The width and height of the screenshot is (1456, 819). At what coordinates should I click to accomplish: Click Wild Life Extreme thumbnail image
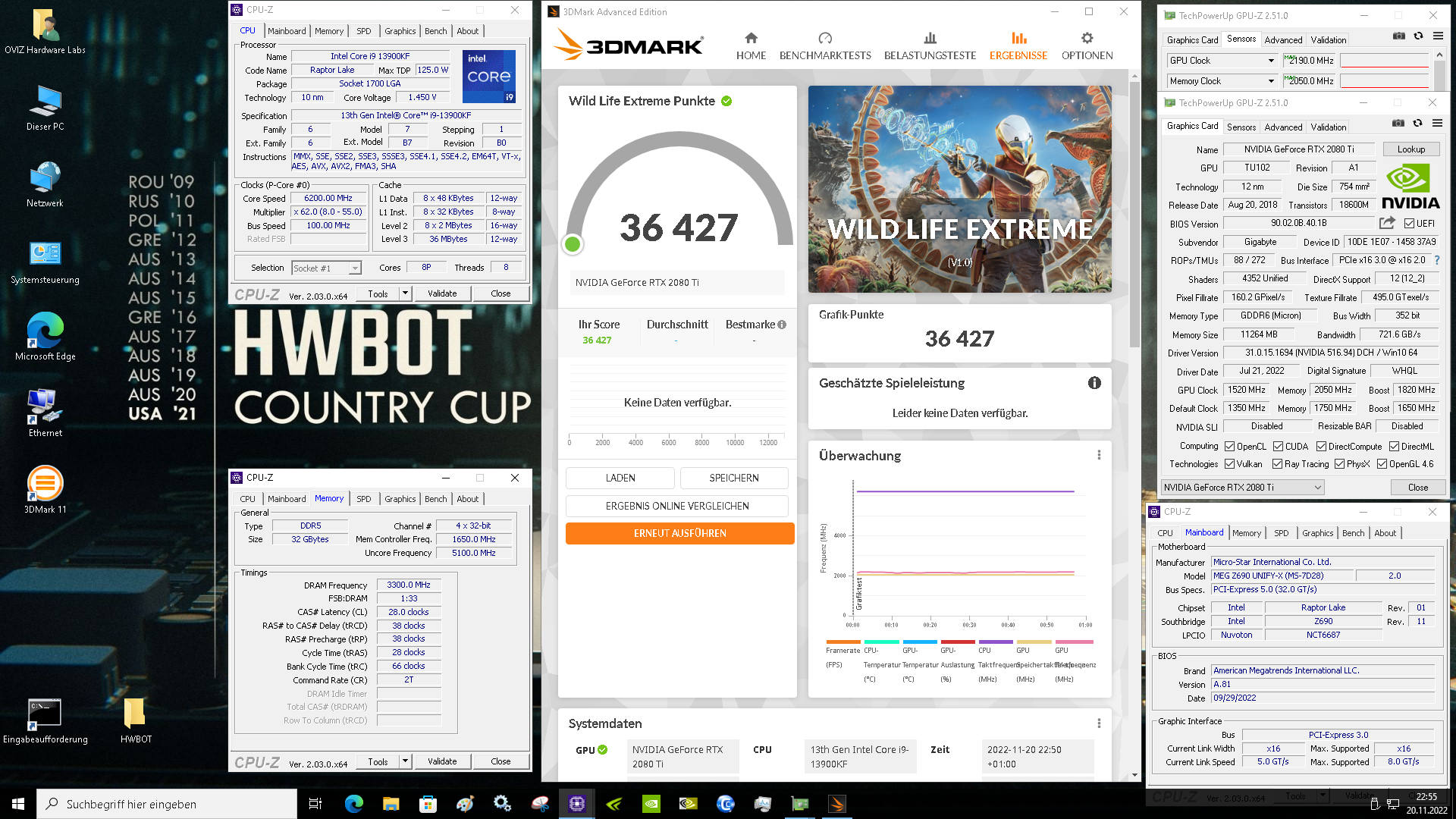[959, 189]
